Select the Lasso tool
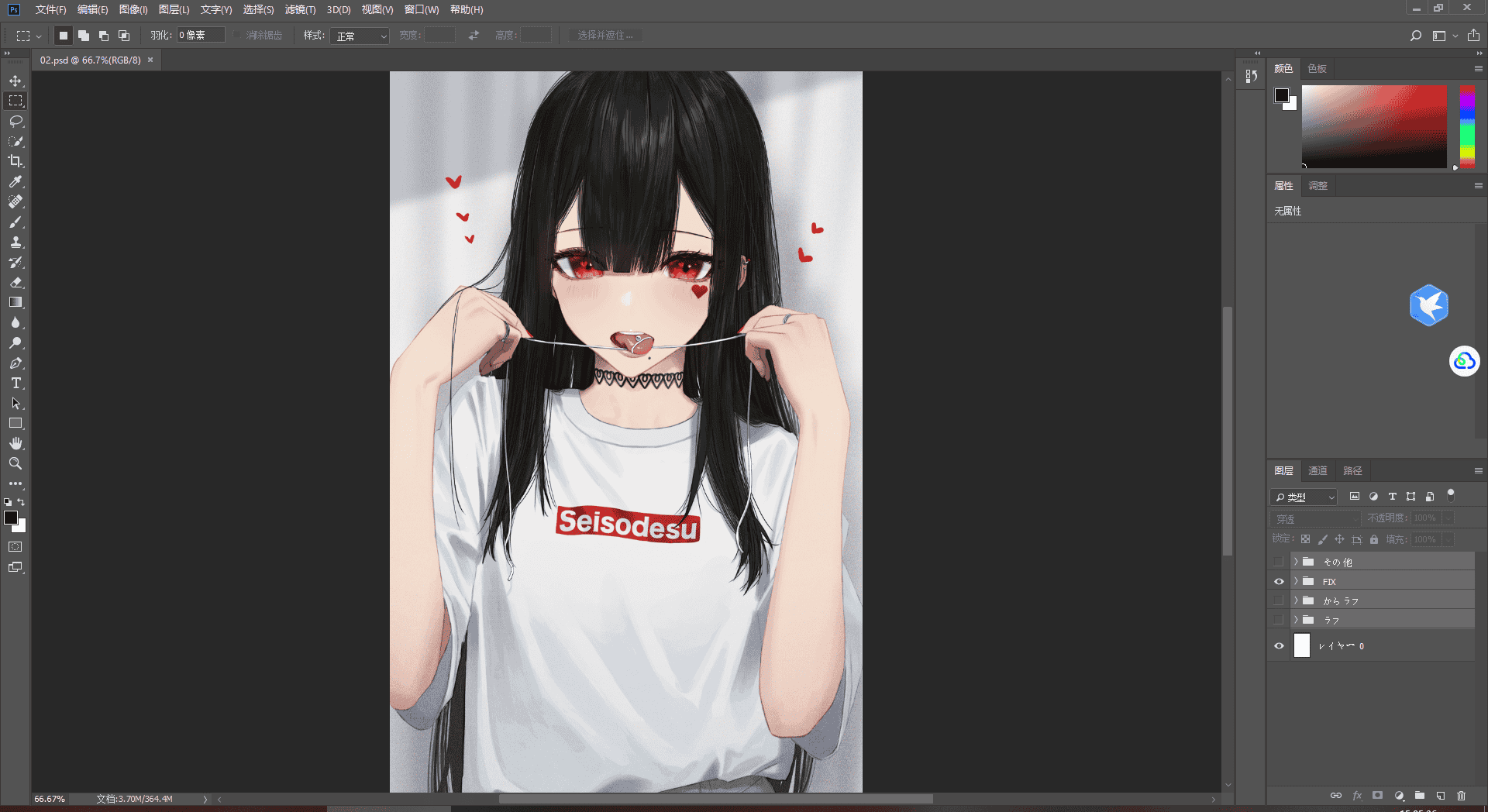1488x812 pixels. click(15, 121)
